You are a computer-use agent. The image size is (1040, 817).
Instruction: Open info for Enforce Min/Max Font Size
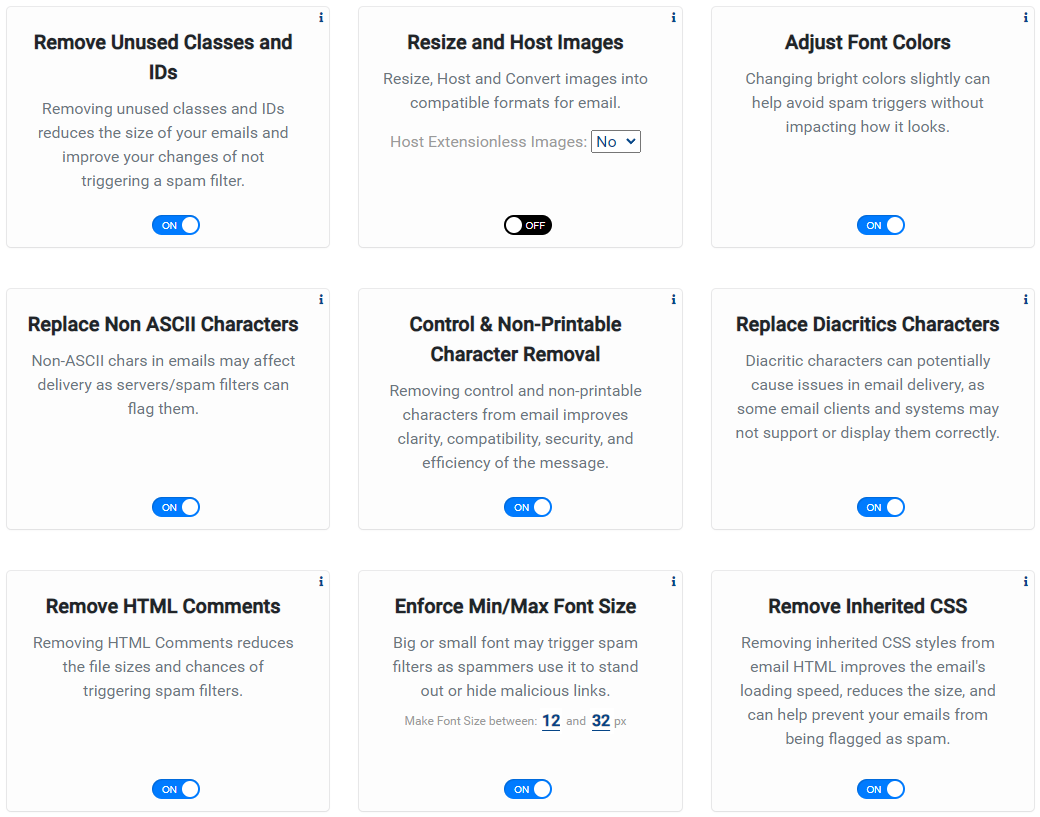pyautogui.click(x=673, y=581)
